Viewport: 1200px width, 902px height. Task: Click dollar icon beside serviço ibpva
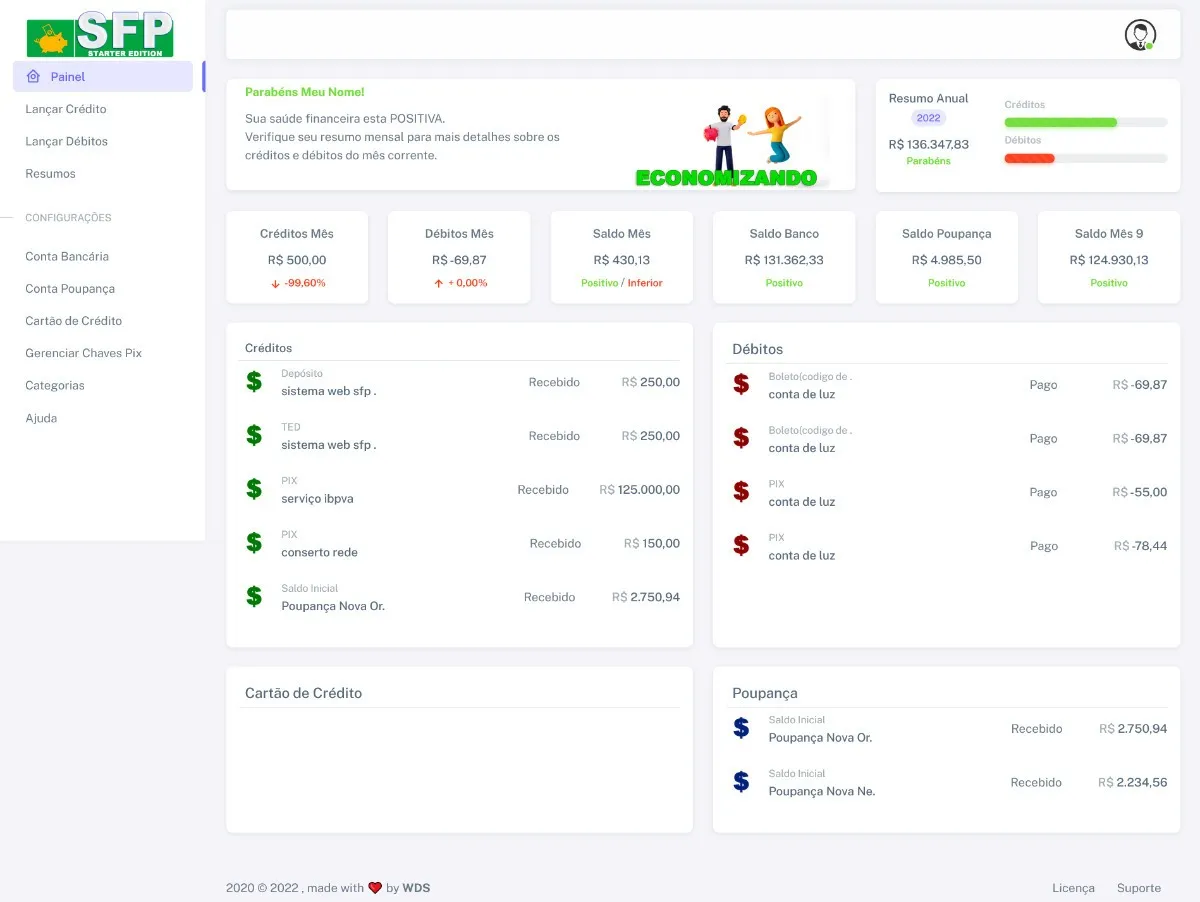pos(254,489)
